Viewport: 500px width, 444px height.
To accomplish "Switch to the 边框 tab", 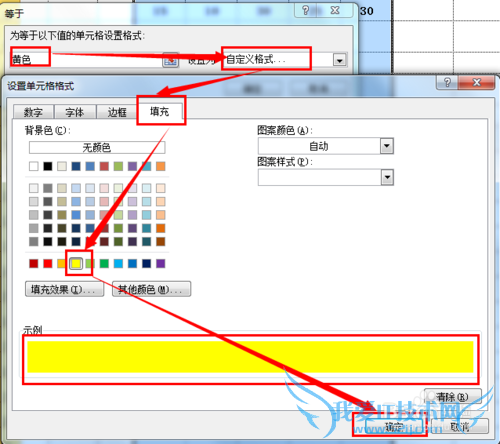I will pyautogui.click(x=117, y=112).
